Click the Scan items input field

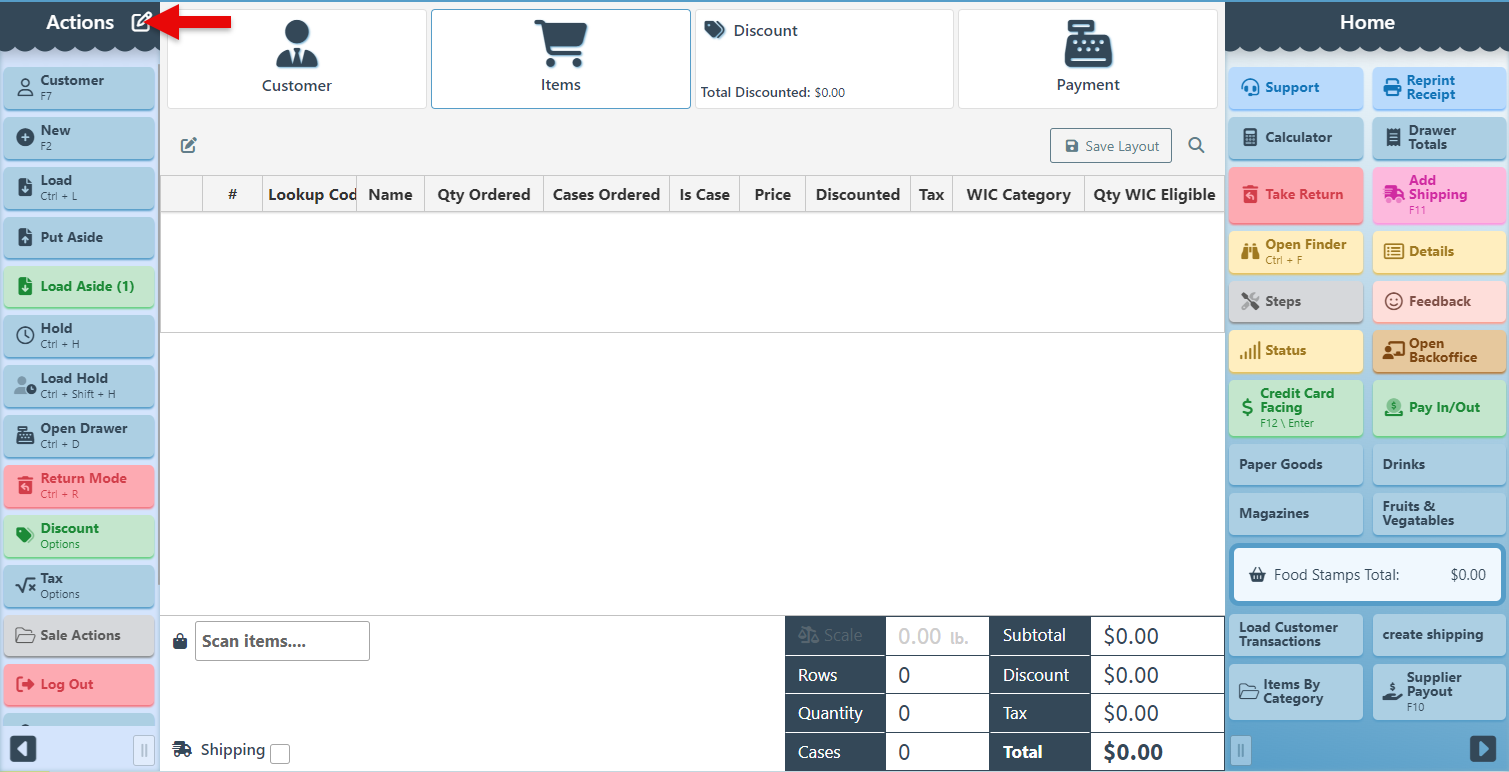pos(282,641)
